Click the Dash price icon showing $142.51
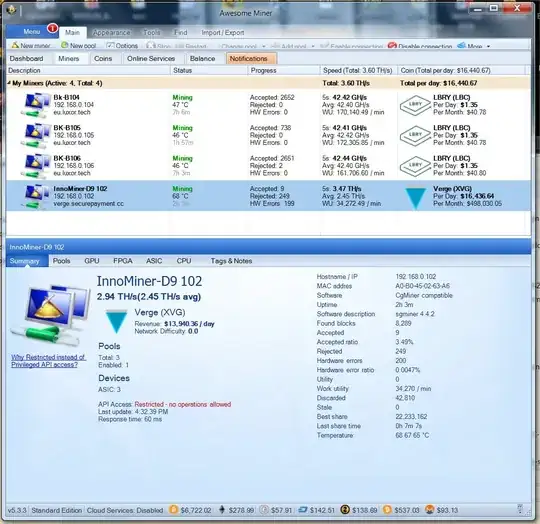Screen dimensions: 540x524 click(303, 510)
